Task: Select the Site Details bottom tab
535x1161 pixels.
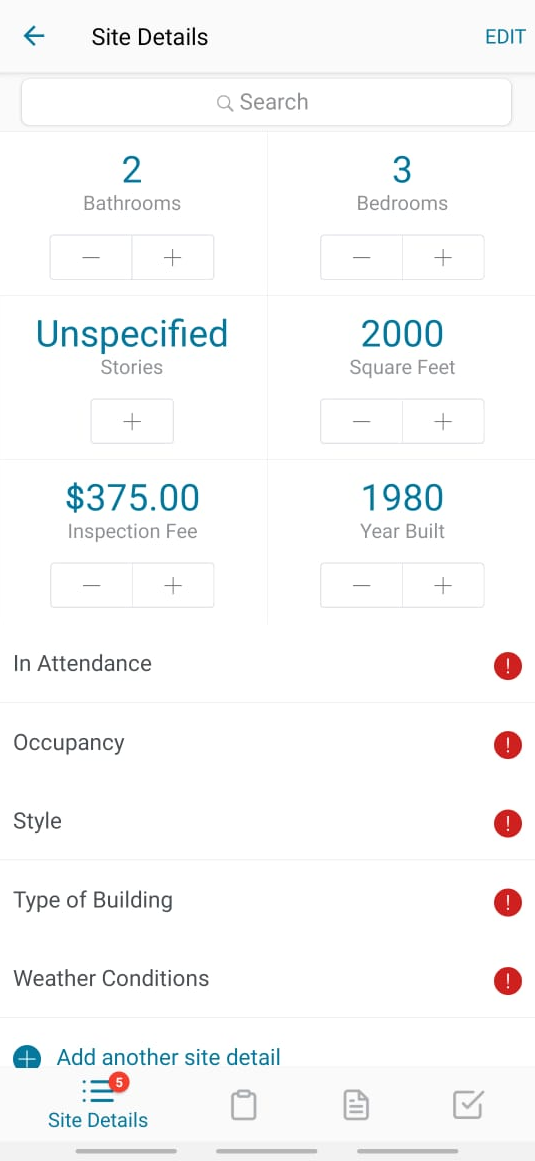Action: (x=98, y=1103)
